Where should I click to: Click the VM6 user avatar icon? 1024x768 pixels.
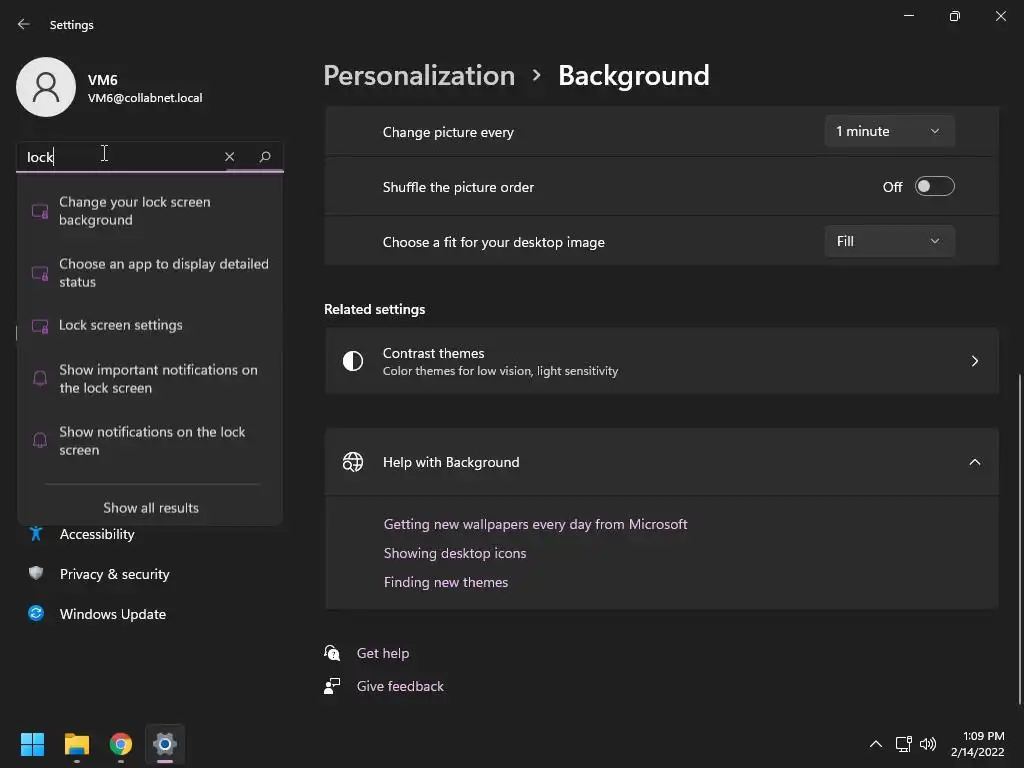point(46,87)
